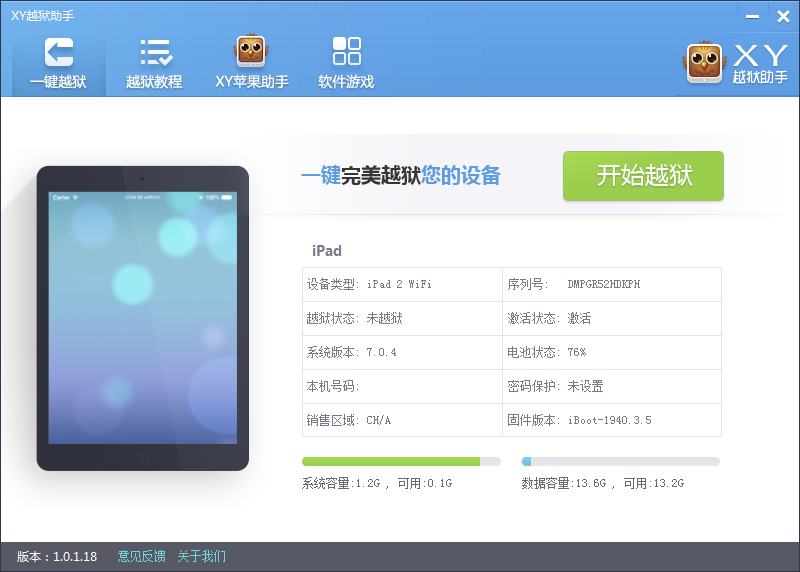Open the 意见反馈 link
This screenshot has height=572, width=800.
tap(141, 556)
